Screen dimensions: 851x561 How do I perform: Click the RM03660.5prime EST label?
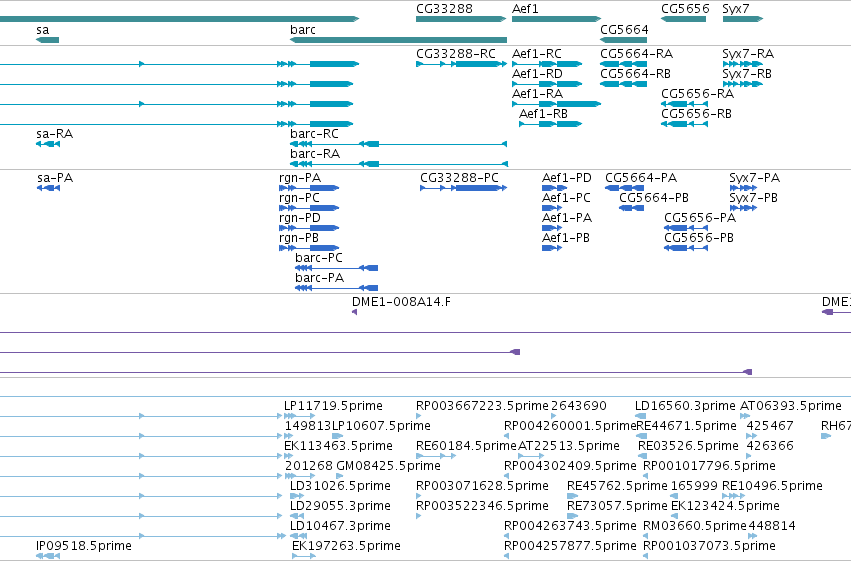[695, 526]
